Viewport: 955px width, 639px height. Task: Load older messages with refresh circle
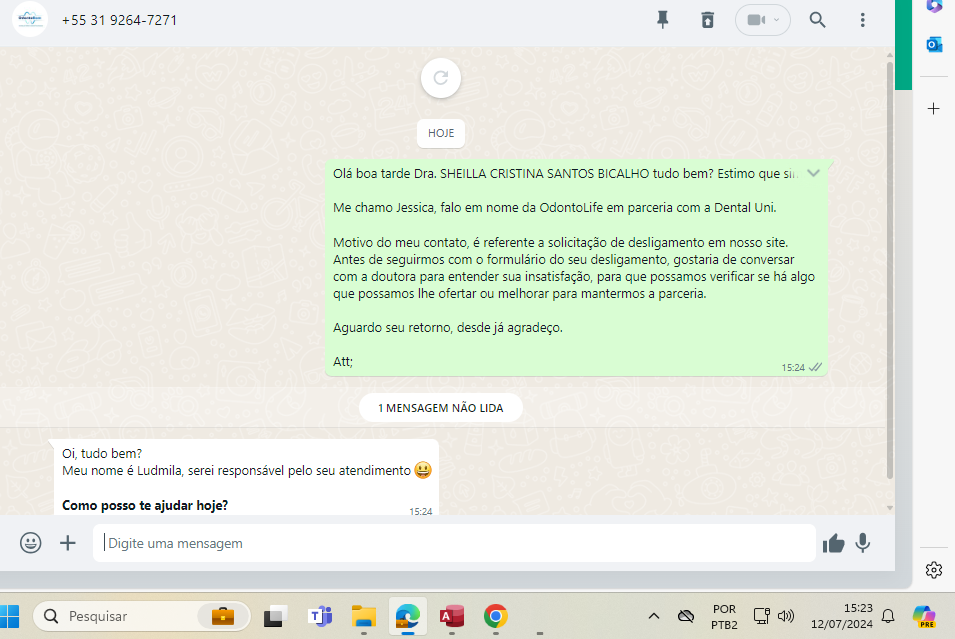441,78
